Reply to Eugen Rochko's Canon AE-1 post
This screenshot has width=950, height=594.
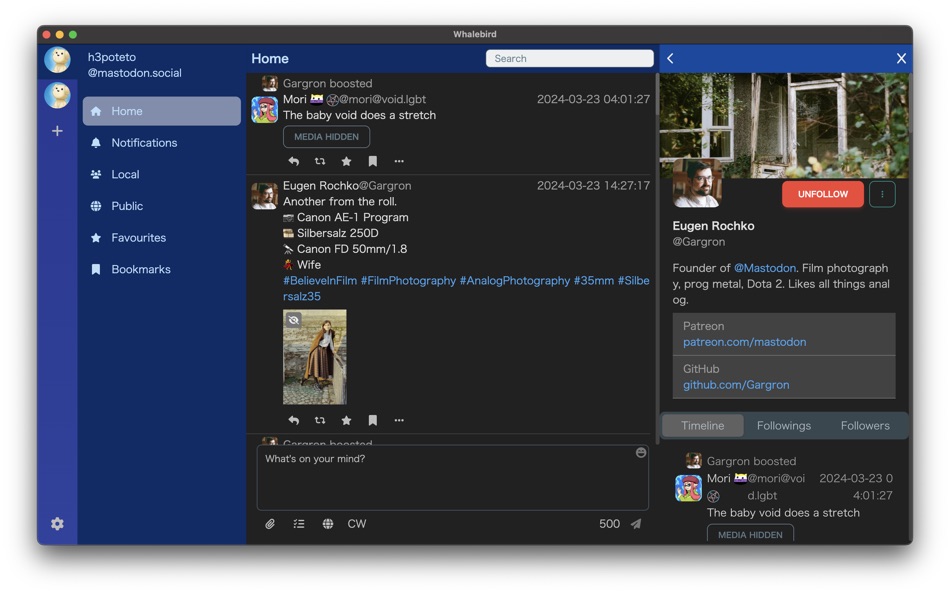294,420
